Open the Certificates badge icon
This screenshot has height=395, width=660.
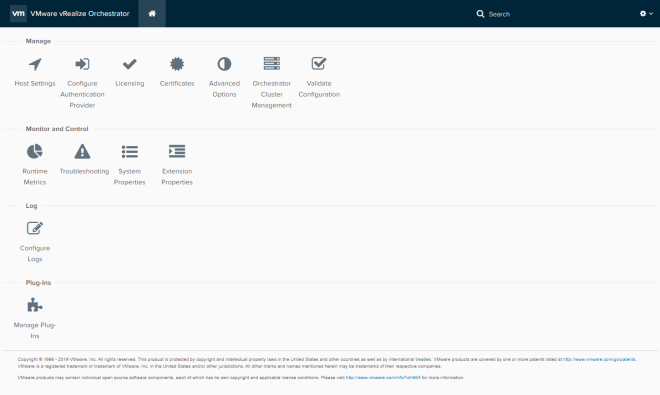tap(177, 64)
